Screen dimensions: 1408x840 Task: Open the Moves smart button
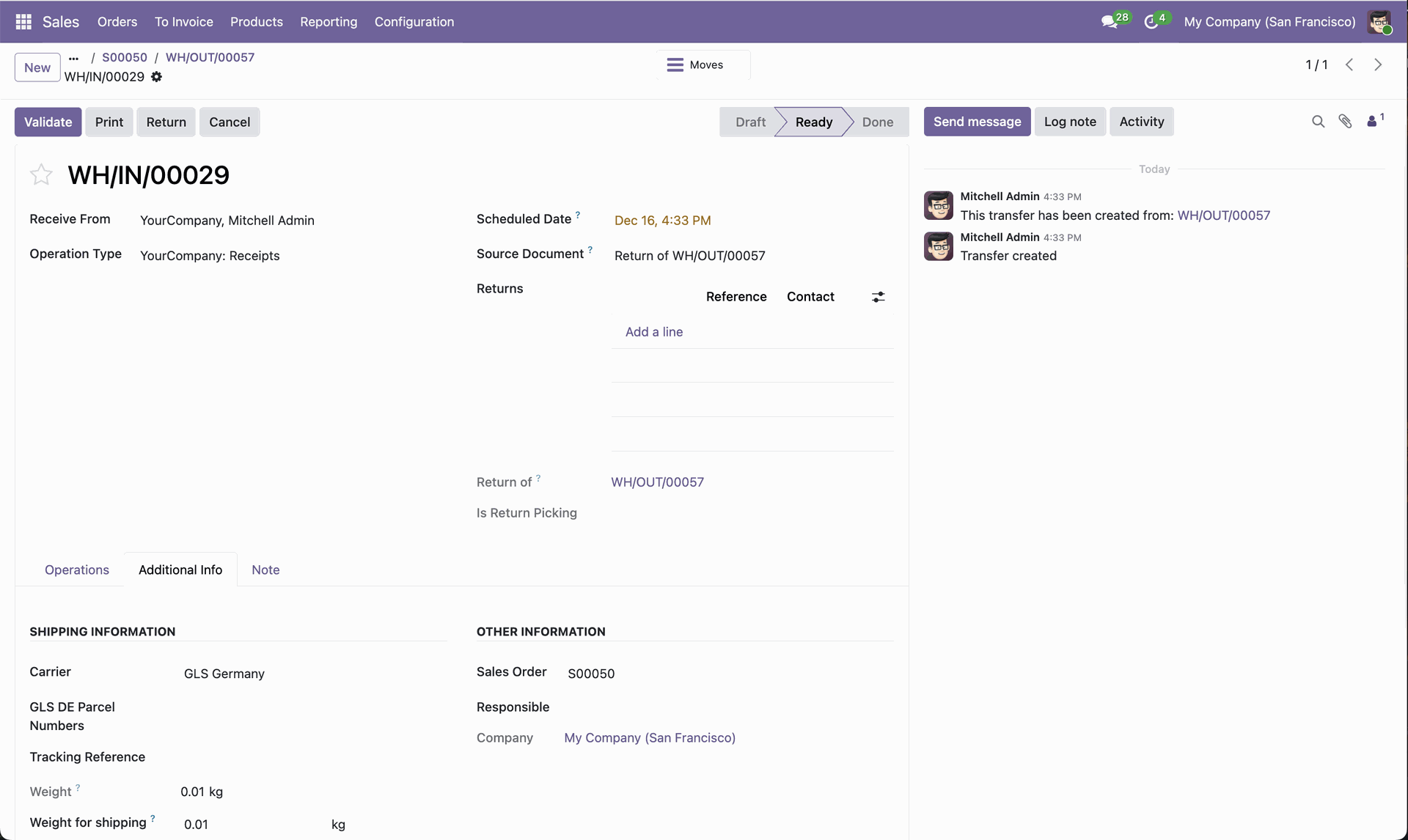point(703,65)
